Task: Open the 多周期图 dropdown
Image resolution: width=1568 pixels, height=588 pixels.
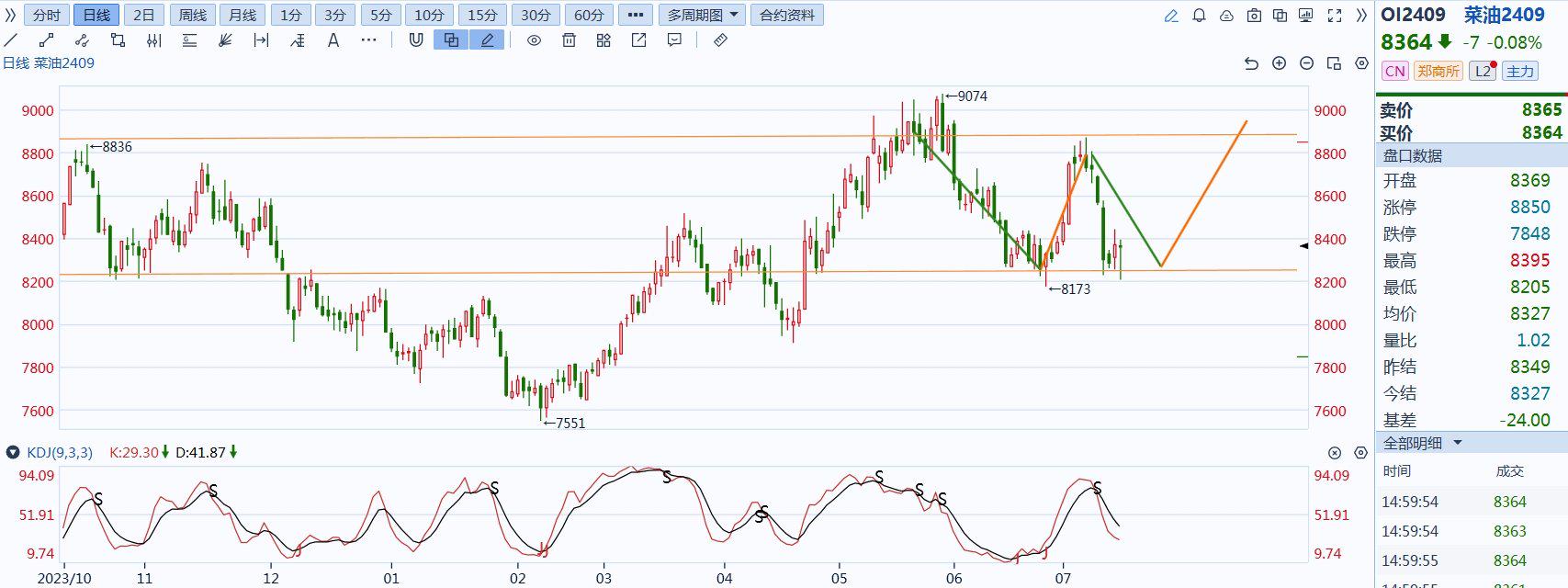Action: 702,16
